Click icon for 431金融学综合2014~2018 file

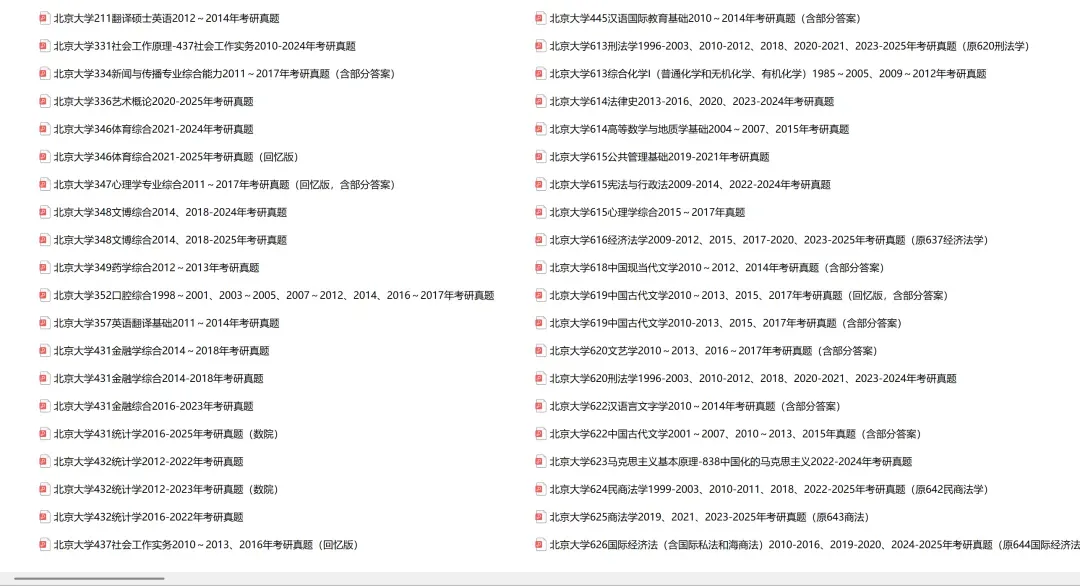tap(44, 350)
